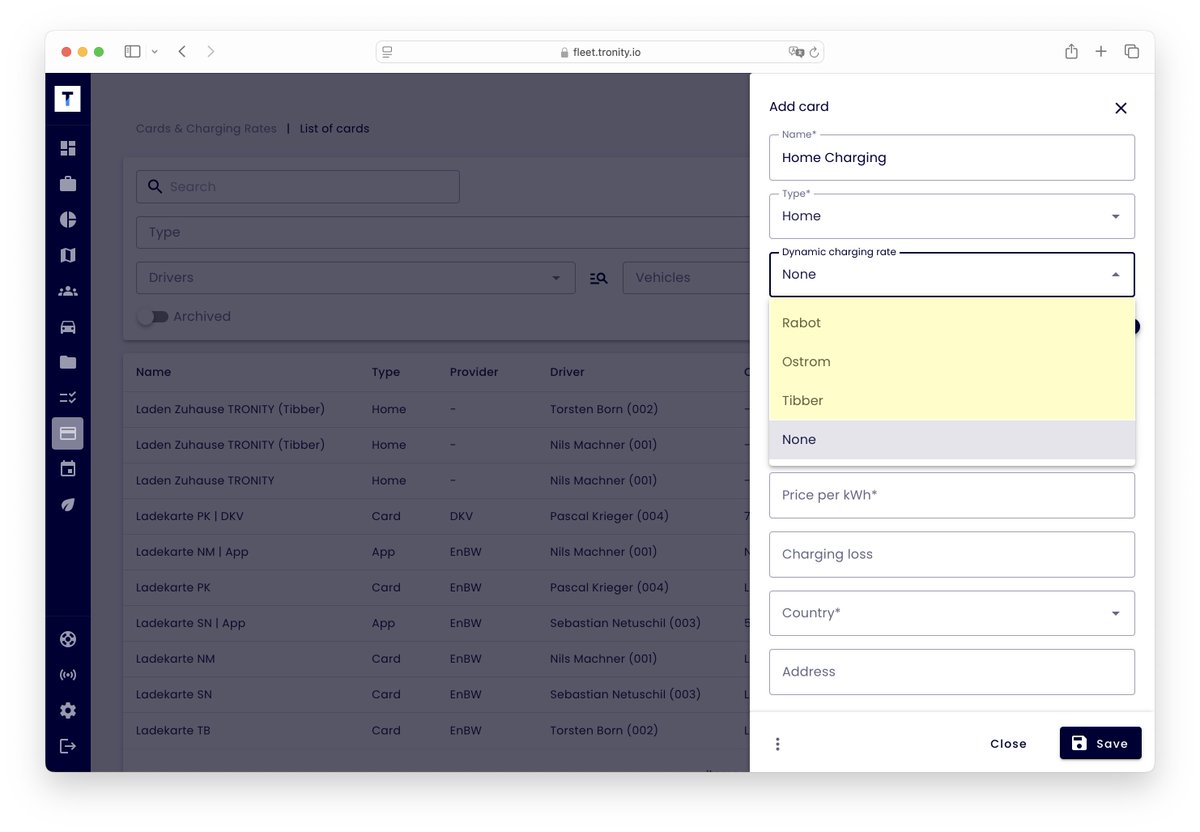Sort by Provider column header

pyautogui.click(x=474, y=372)
